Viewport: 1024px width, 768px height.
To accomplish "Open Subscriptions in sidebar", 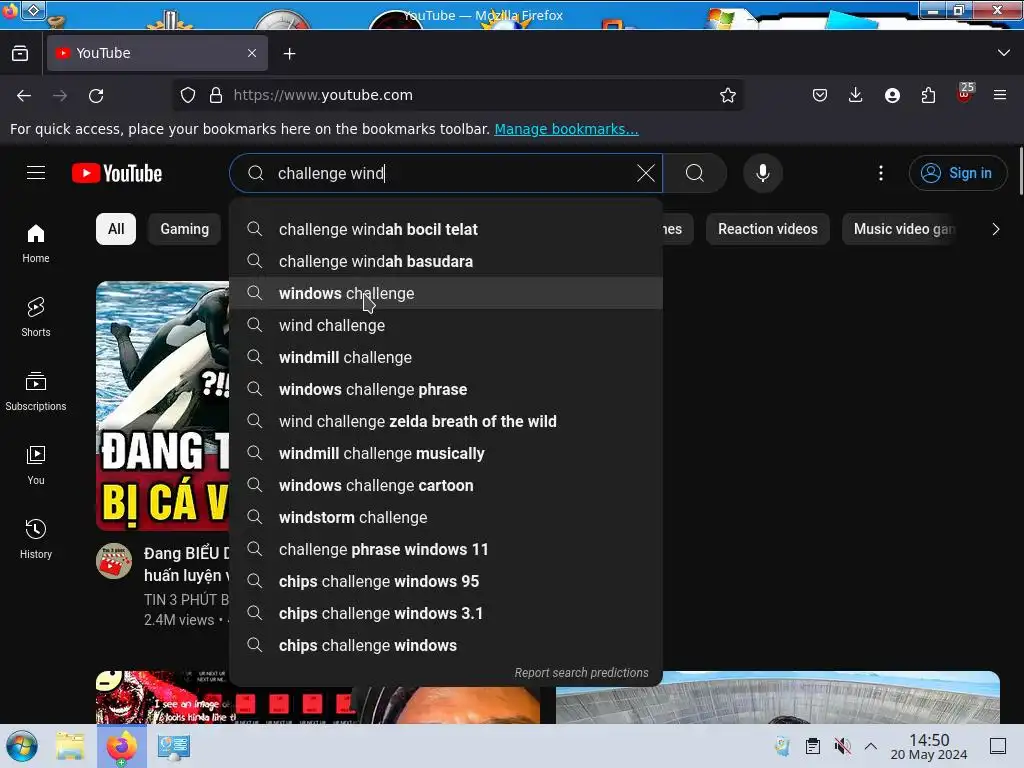I will [x=36, y=391].
